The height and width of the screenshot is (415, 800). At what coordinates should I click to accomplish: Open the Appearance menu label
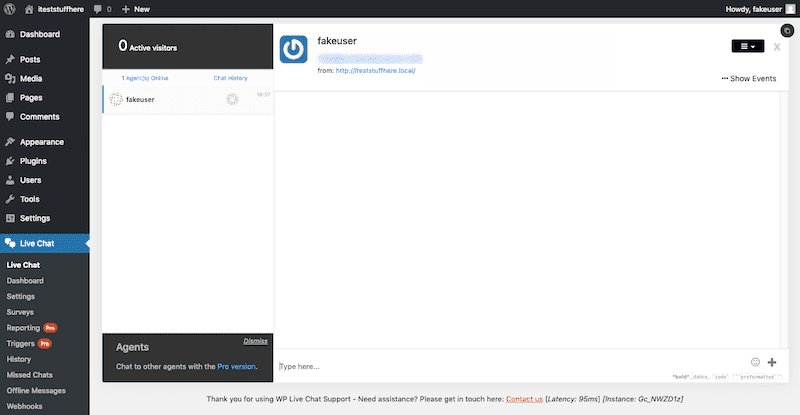(x=42, y=142)
